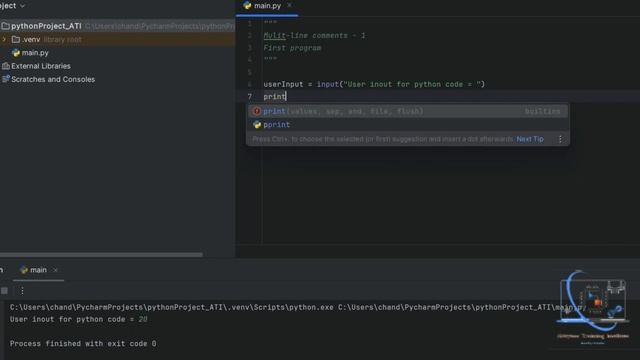The image size is (640, 360).
Task: Open the completion popup options kebab menu
Action: click(x=560, y=139)
